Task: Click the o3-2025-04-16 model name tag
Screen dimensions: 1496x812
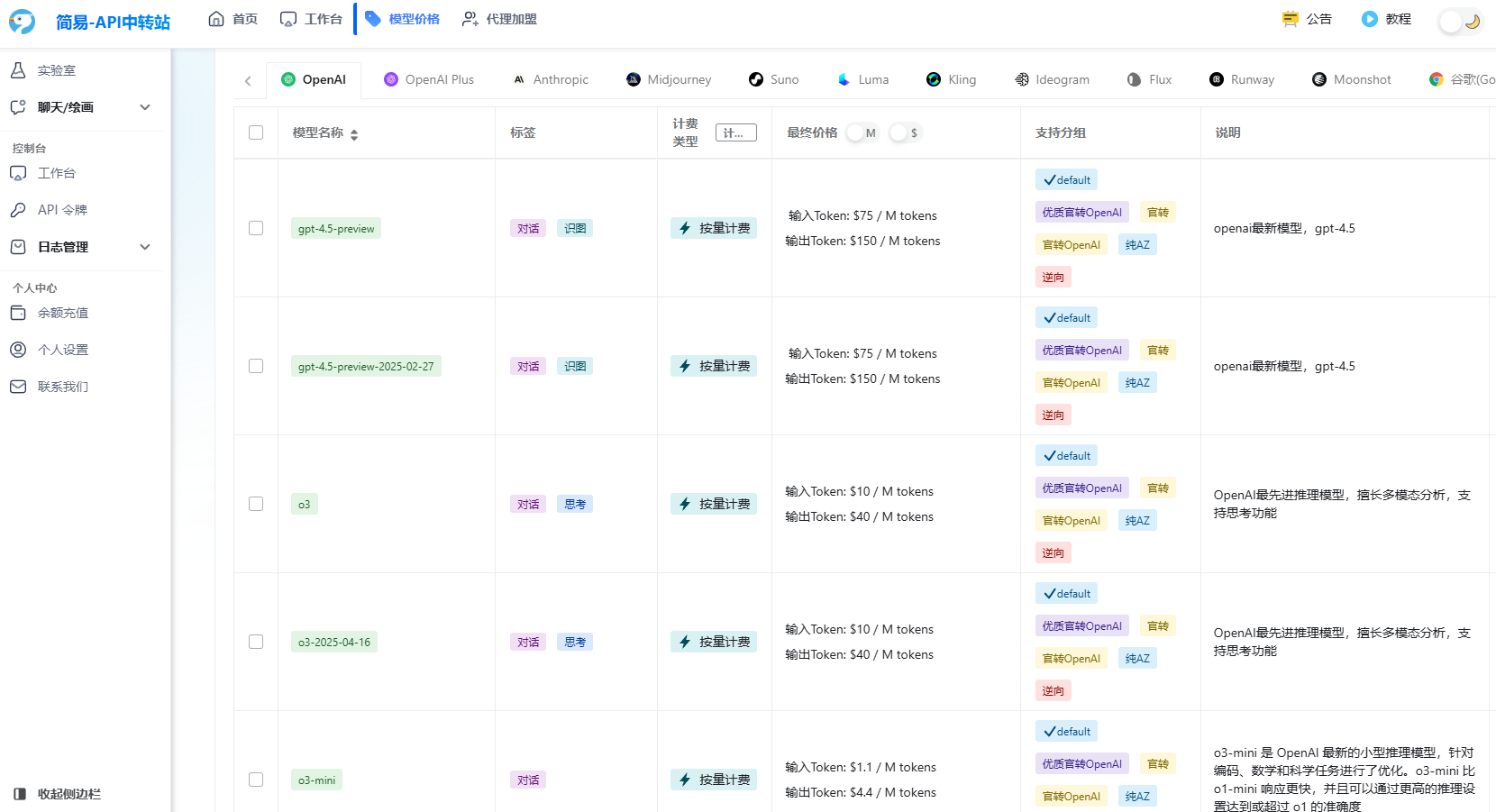Action: (334, 642)
